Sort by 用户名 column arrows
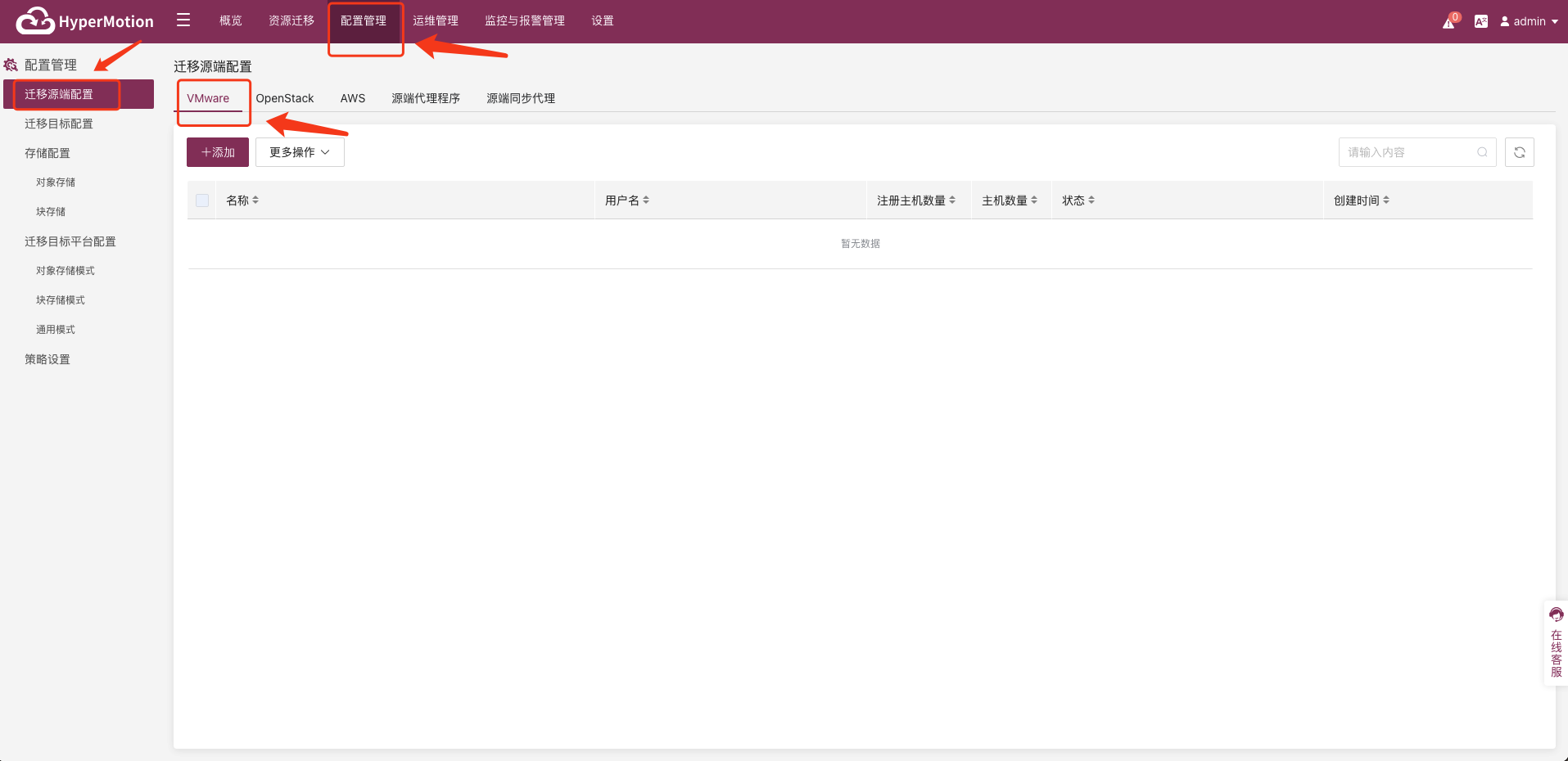 [646, 200]
